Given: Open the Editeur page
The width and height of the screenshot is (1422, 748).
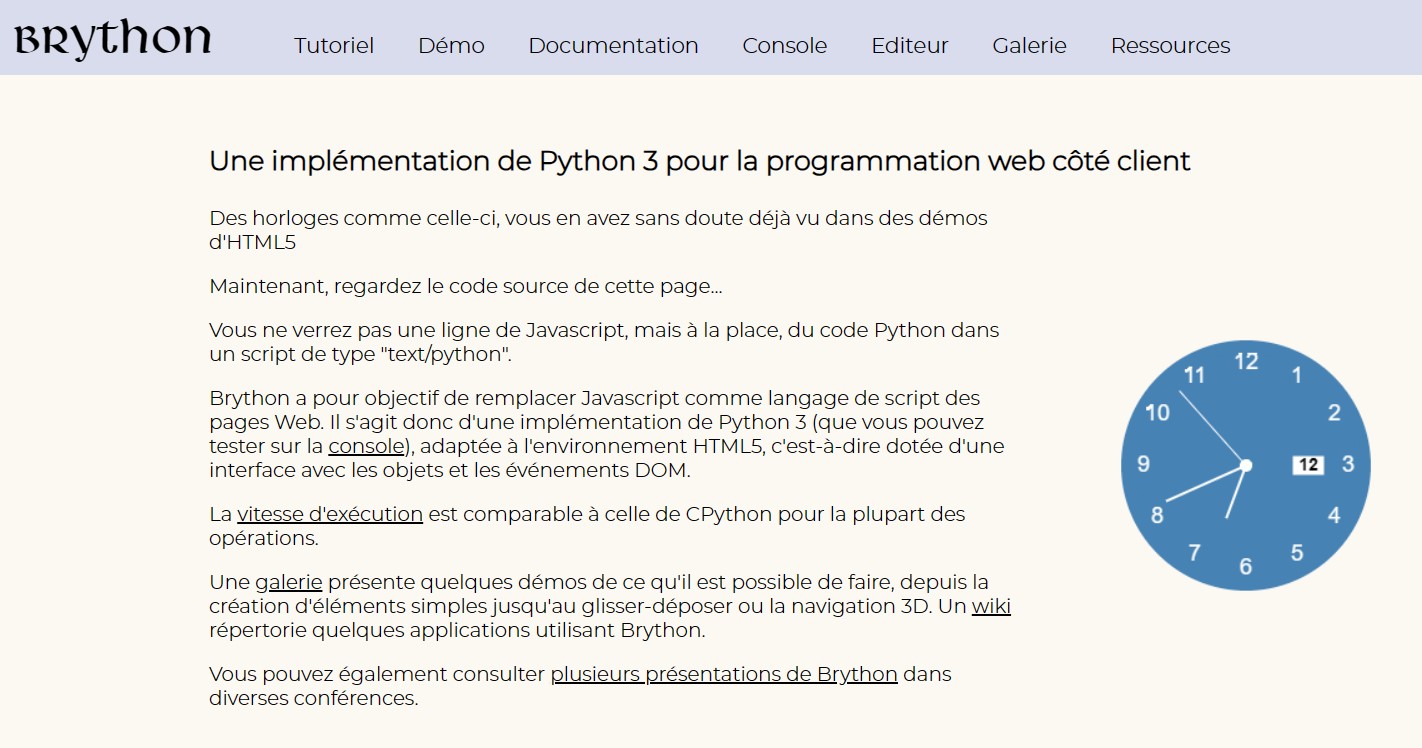Looking at the screenshot, I should coord(909,45).
